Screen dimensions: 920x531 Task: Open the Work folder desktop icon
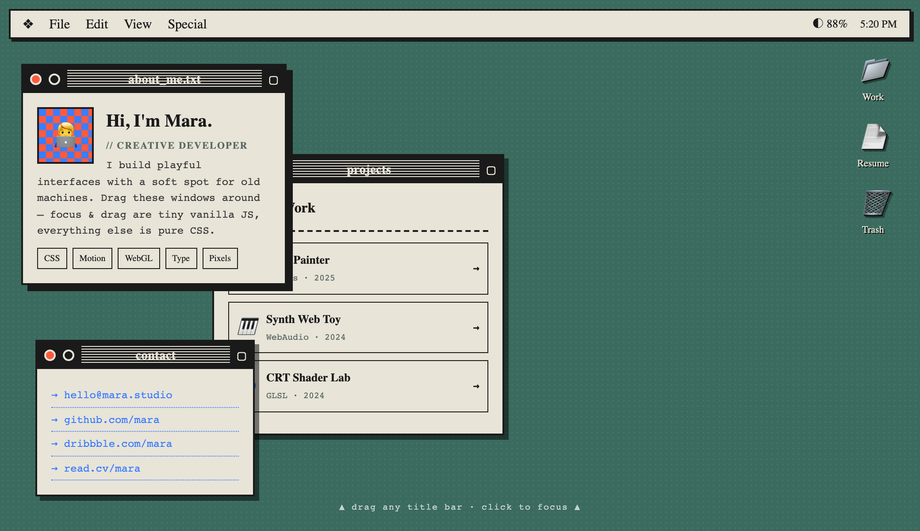(873, 80)
